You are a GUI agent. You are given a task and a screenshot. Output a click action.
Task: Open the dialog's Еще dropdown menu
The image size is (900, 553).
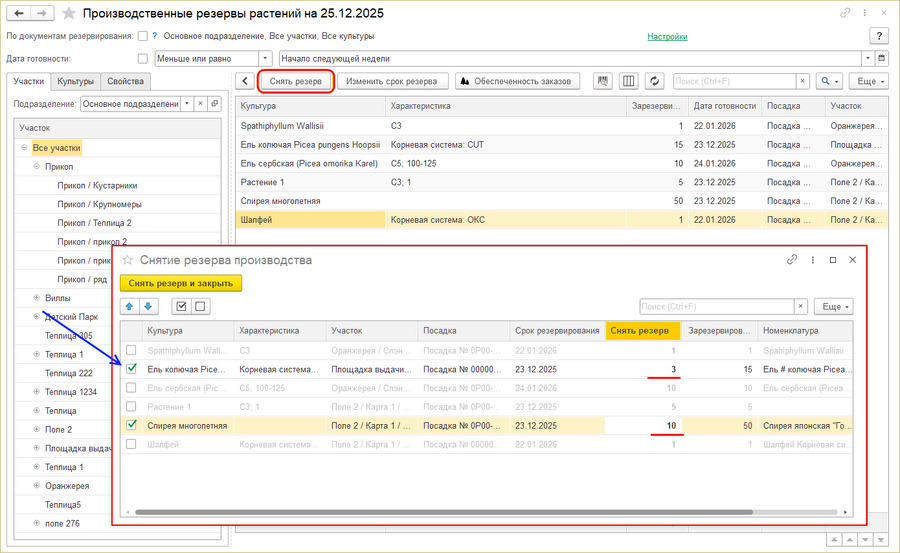(x=833, y=307)
